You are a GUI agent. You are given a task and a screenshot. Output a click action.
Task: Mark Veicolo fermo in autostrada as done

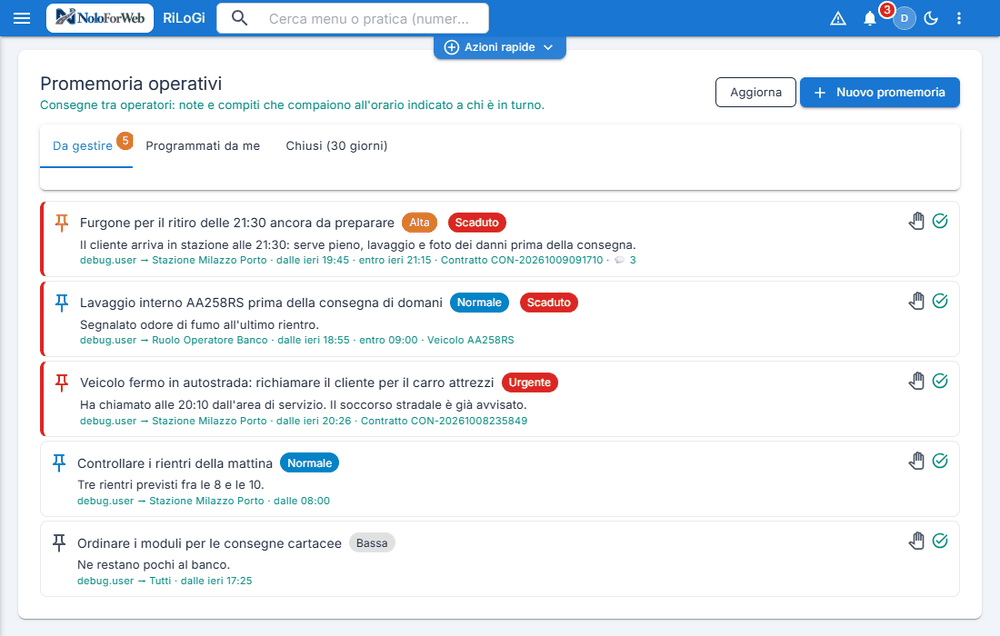click(940, 381)
